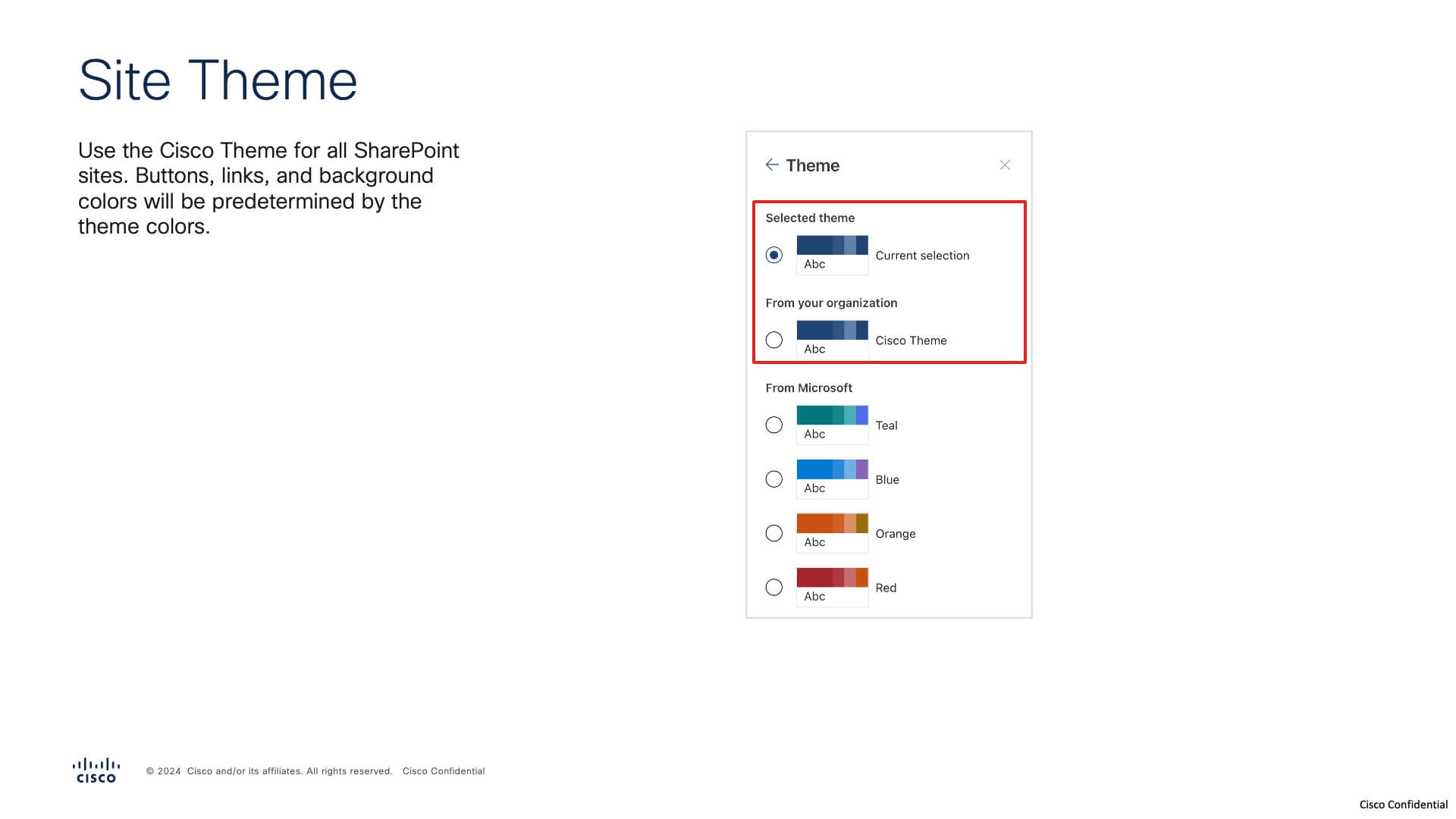
Task: Click the Current selection color swatch
Action: coord(832,255)
